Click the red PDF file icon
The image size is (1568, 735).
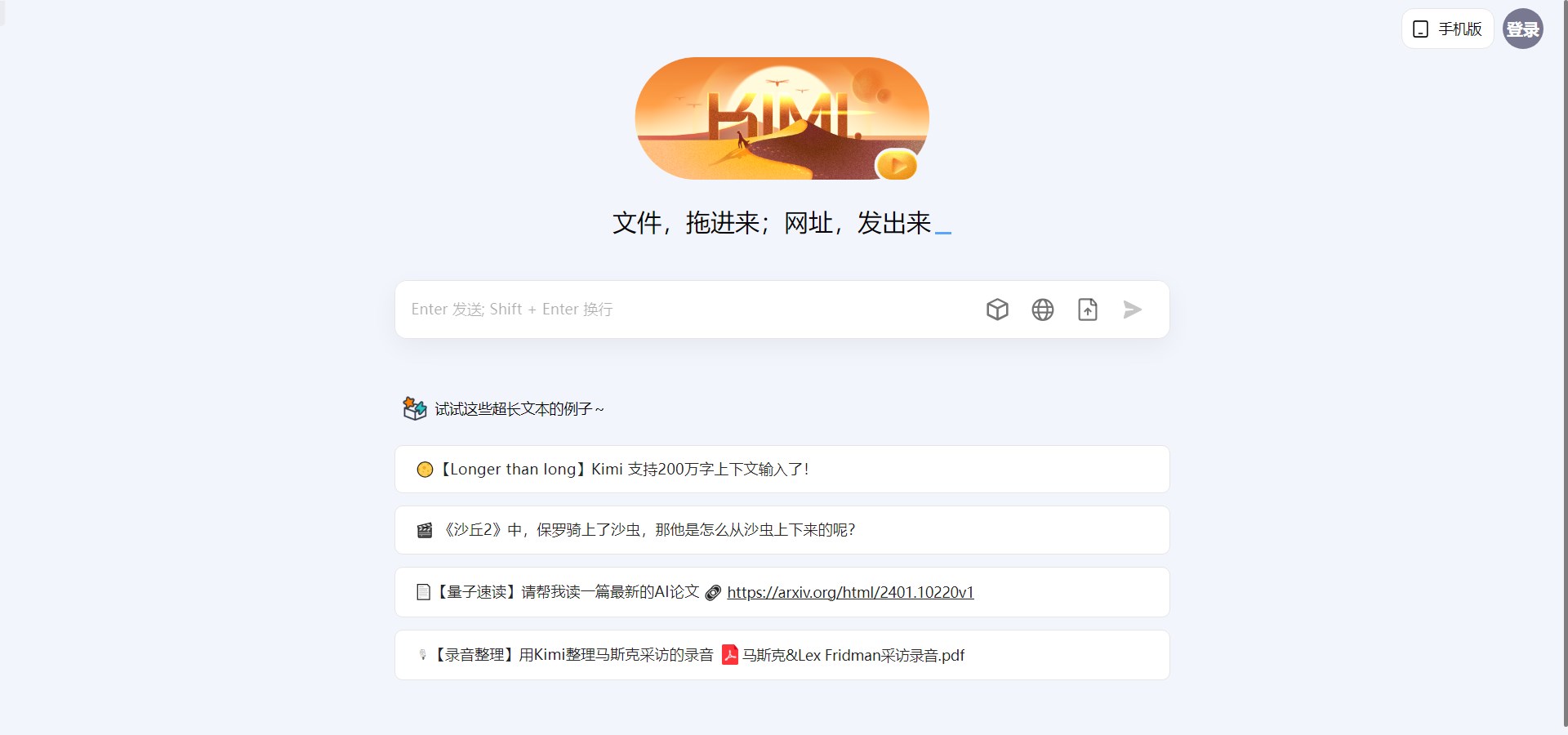(x=730, y=655)
